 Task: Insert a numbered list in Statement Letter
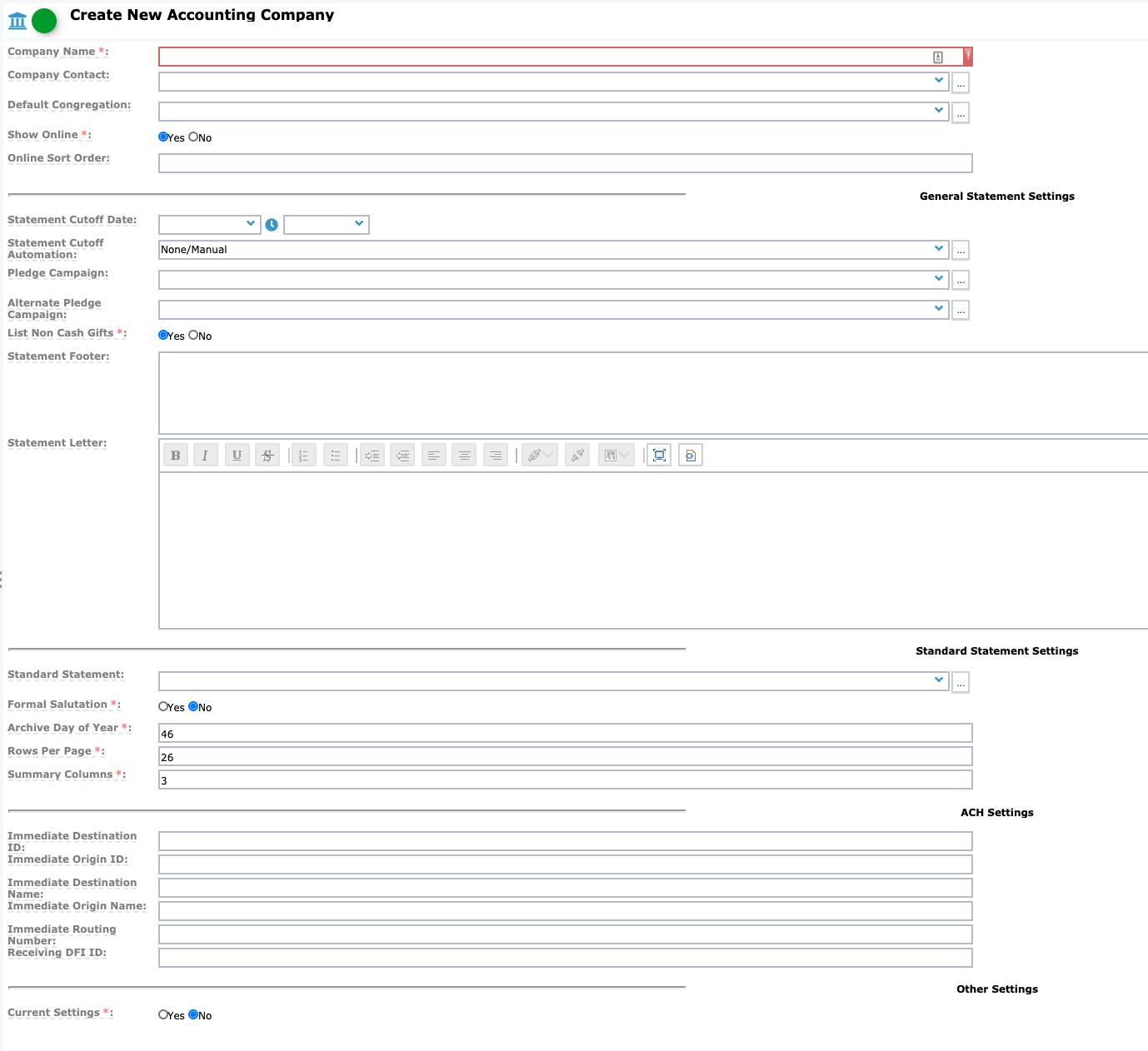click(304, 456)
